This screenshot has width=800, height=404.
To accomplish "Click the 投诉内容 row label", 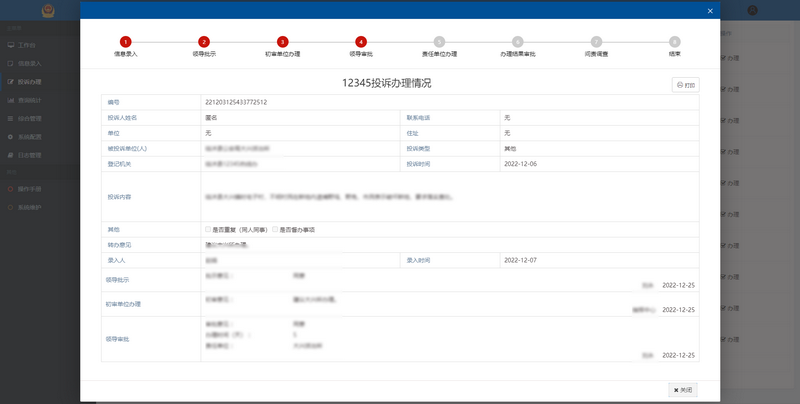I will 119,196.
